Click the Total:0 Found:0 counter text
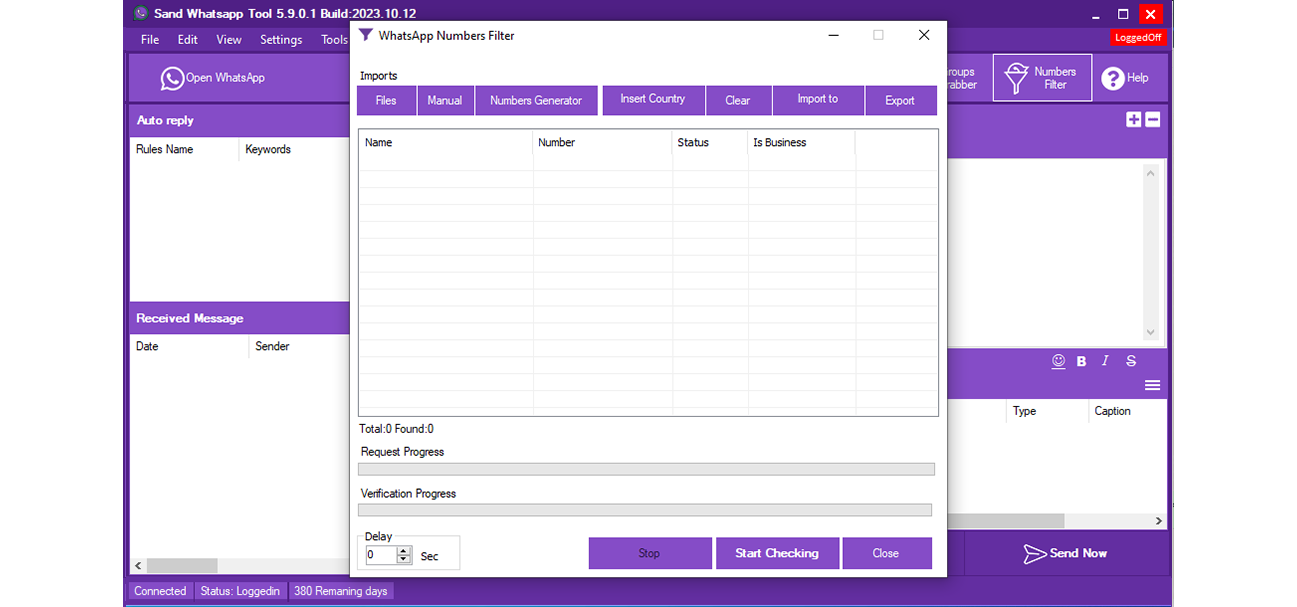Screen dimensions: 1297x607 click(x=396, y=429)
